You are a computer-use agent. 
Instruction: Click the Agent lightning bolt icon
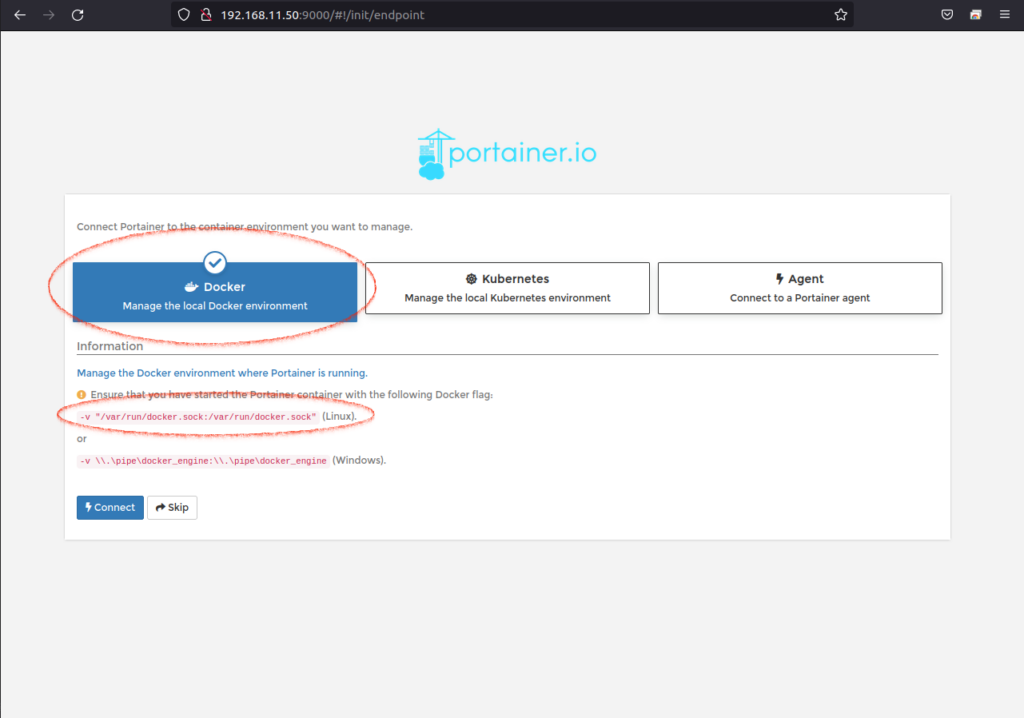pos(780,278)
